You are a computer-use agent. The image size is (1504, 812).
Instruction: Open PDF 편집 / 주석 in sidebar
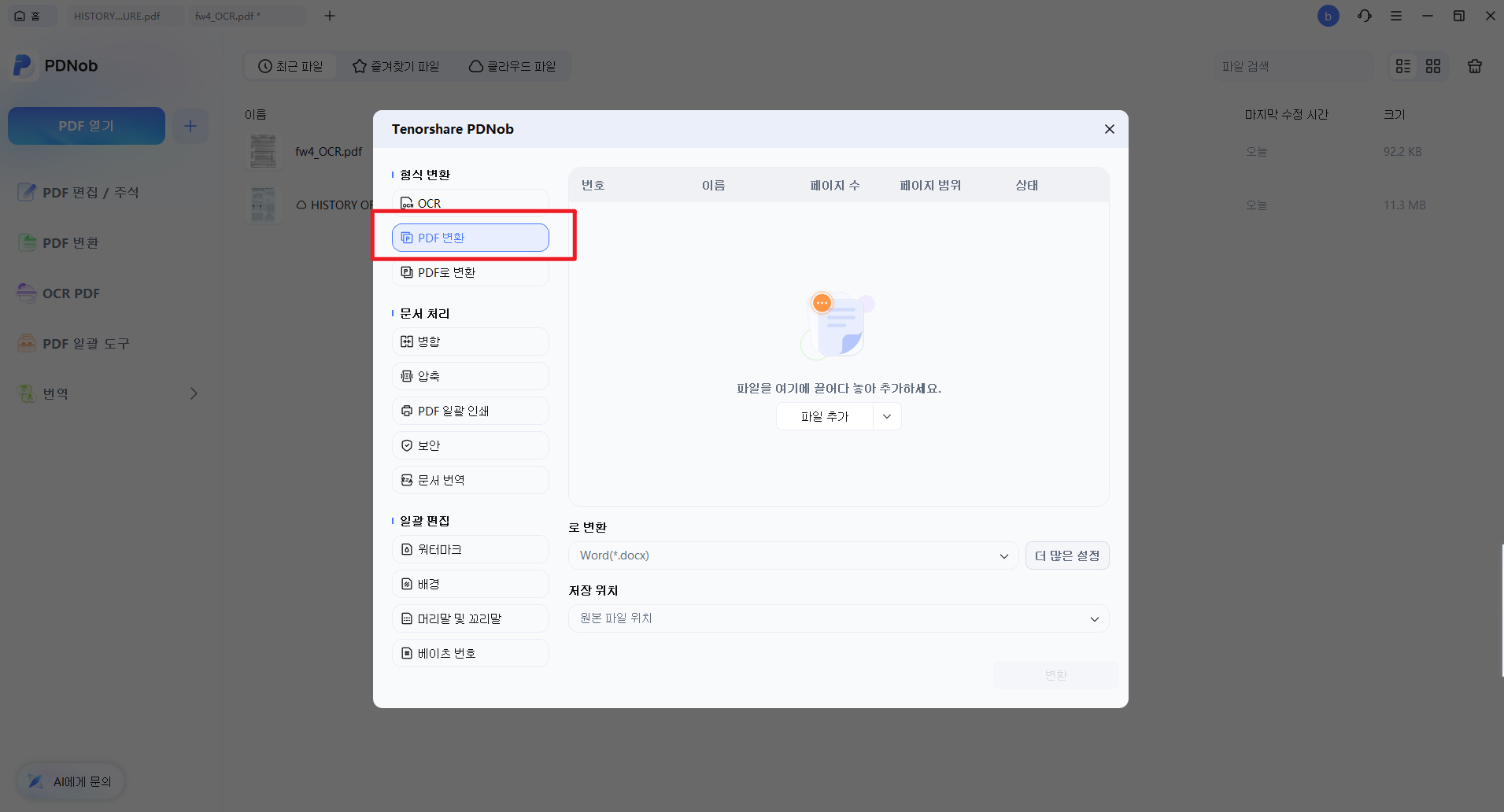click(79, 193)
